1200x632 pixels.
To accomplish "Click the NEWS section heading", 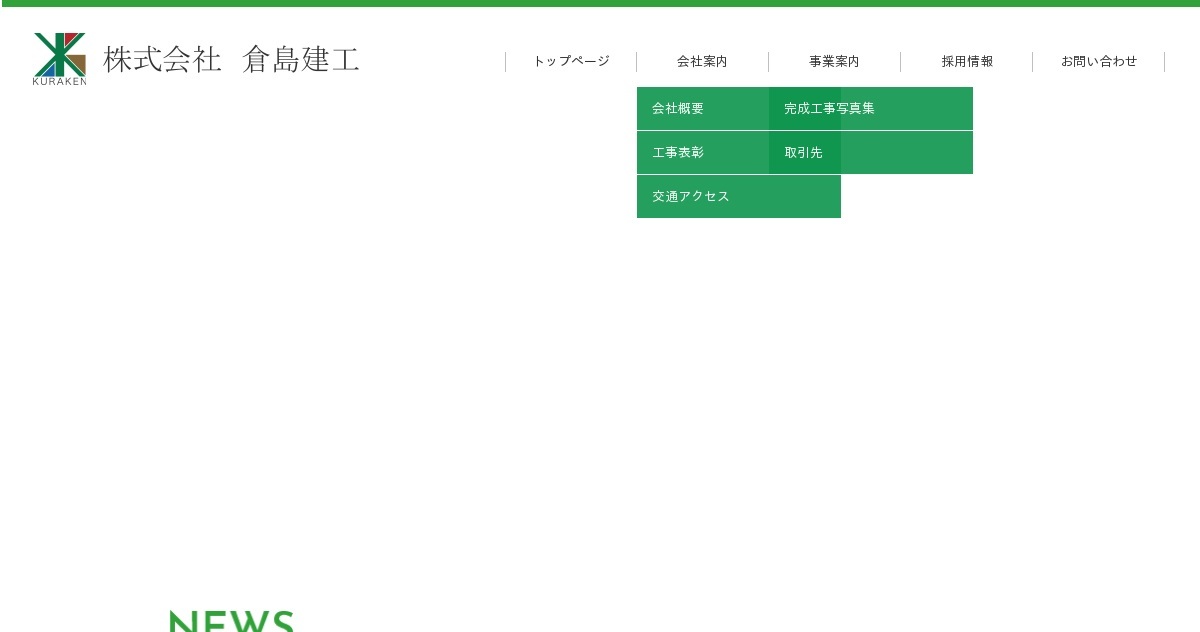I will coord(232,621).
